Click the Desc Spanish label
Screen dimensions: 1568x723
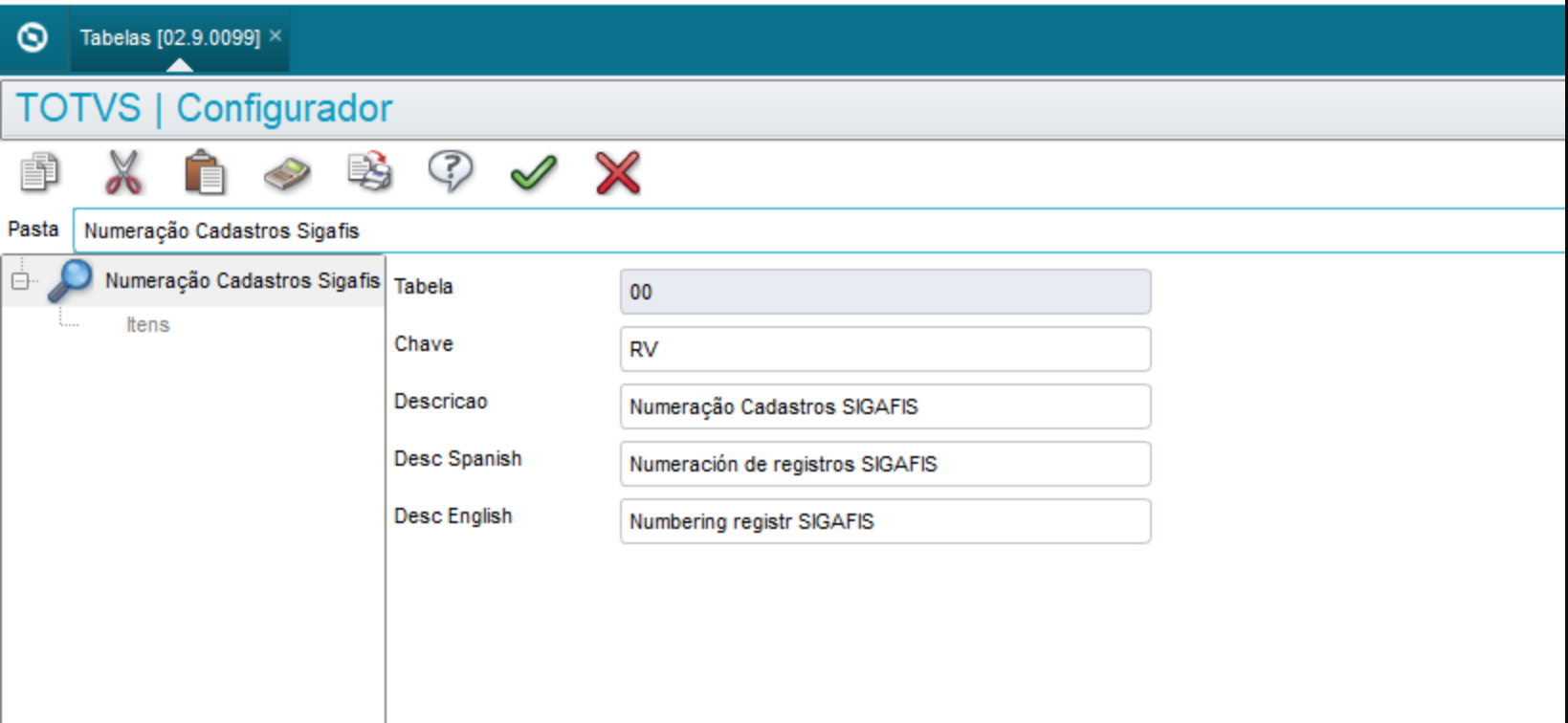coord(458,459)
